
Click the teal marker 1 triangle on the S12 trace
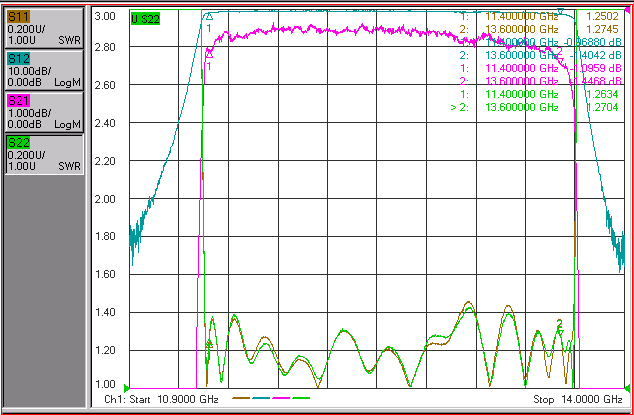(209, 17)
